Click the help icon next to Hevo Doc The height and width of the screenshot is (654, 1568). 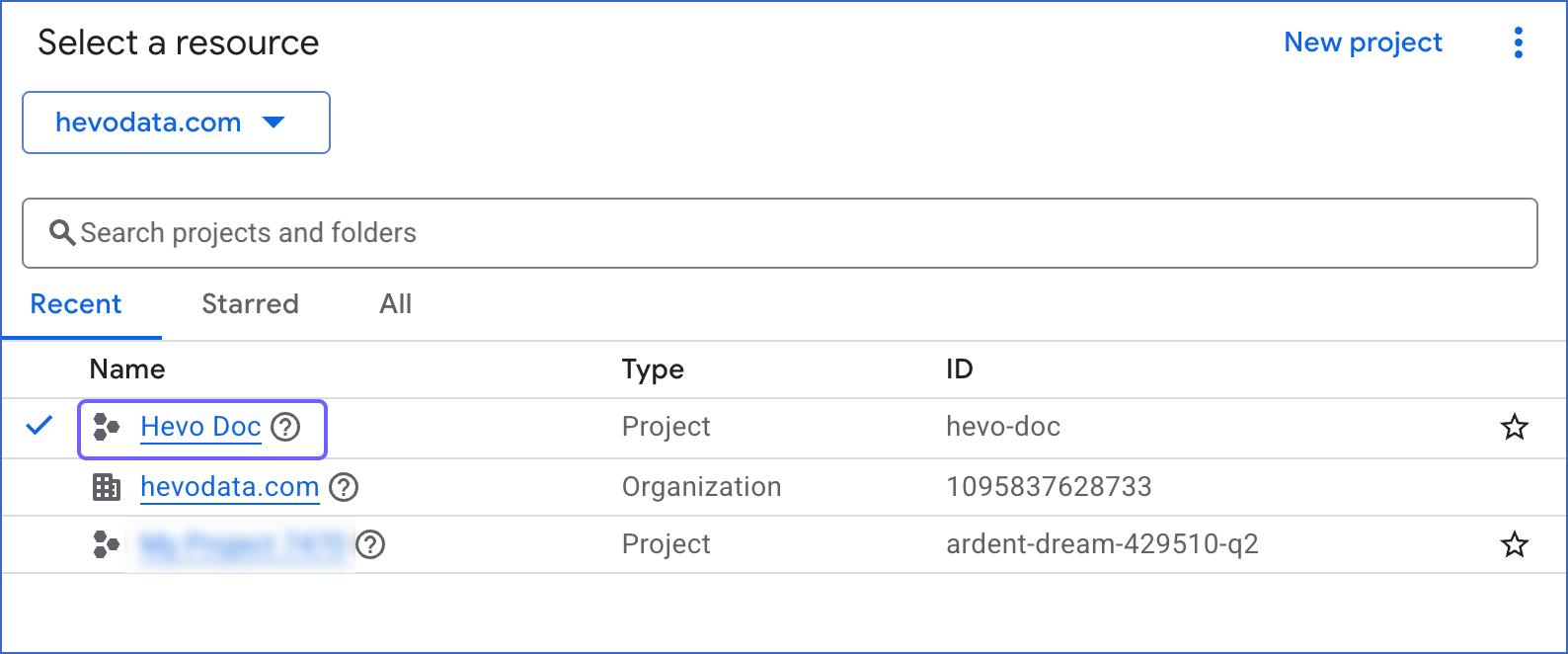(x=285, y=427)
